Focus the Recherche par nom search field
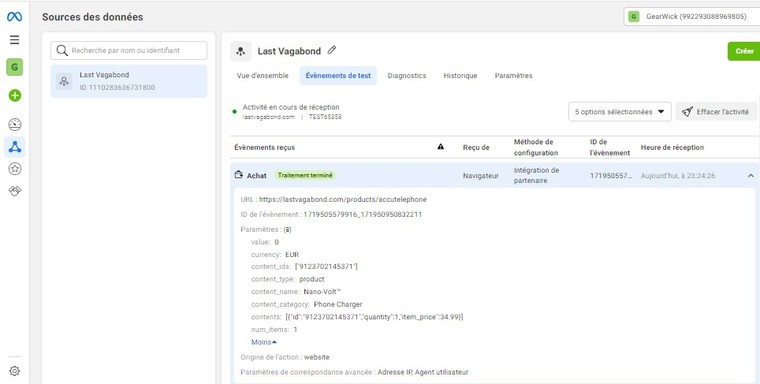Viewport: 760px width, 384px height. coord(129,50)
